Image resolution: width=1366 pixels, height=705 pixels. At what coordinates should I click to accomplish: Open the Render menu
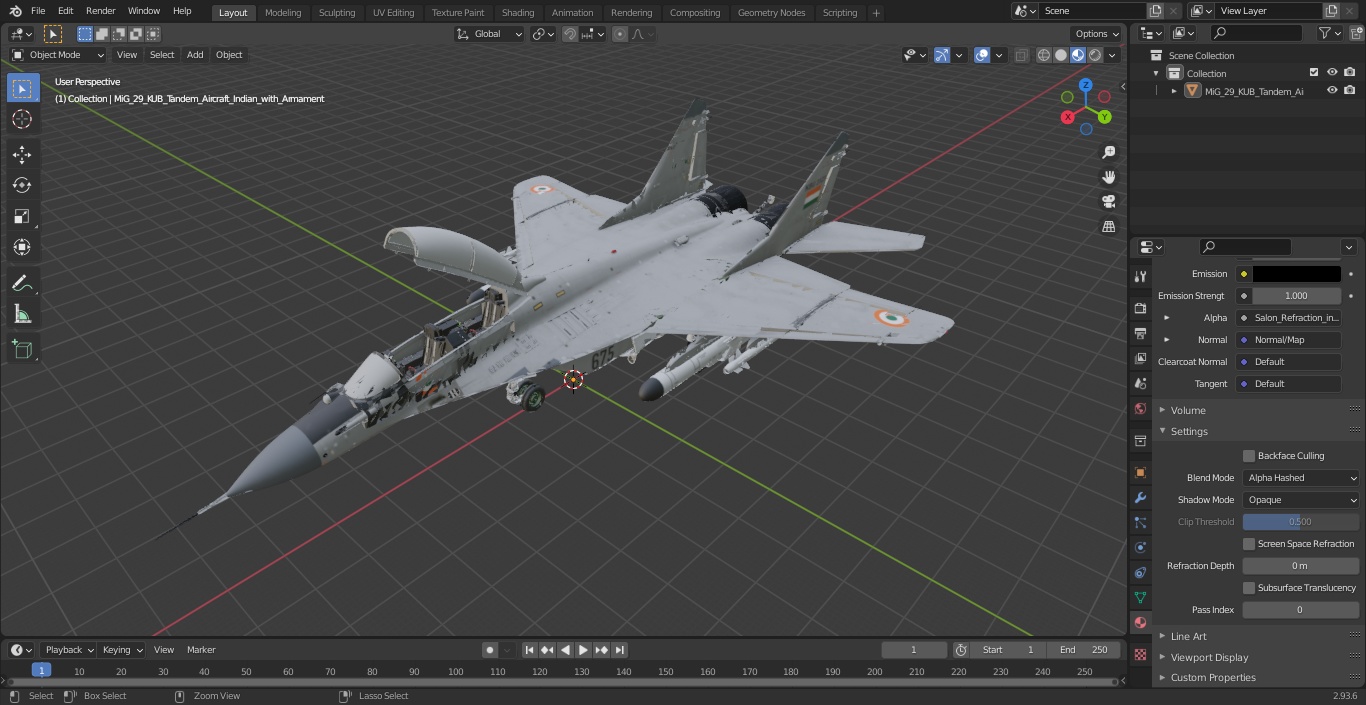[x=100, y=11]
